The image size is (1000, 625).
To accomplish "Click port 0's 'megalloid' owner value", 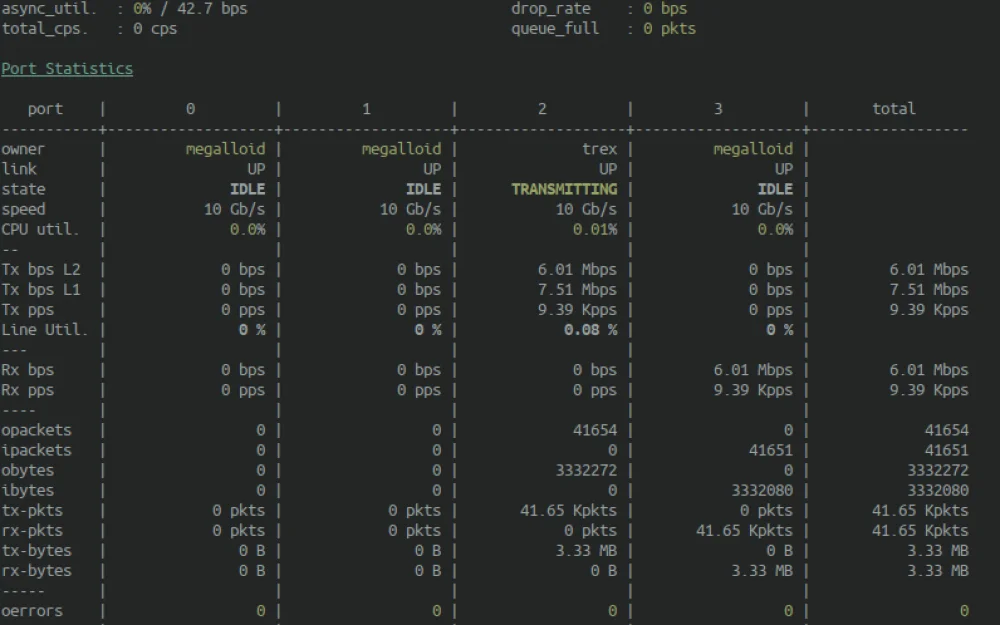I will click(225, 149).
